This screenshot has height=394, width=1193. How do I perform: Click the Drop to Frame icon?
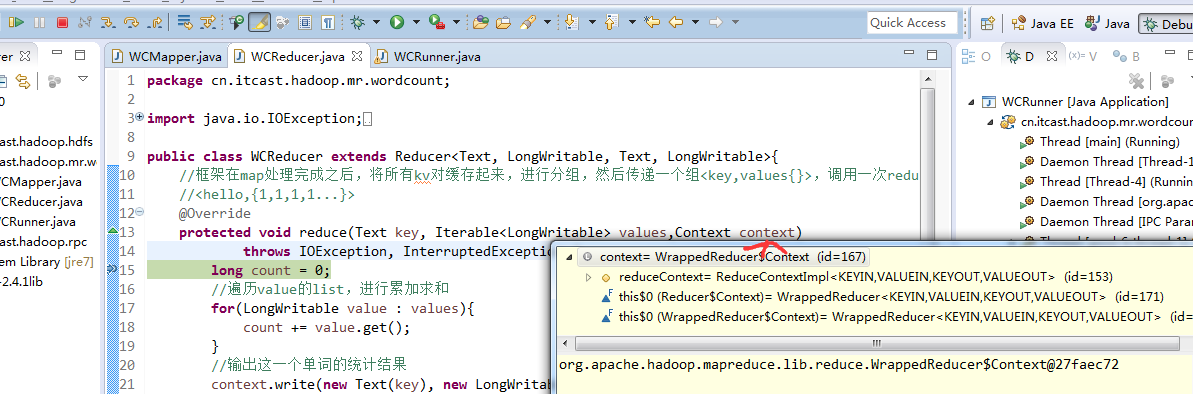click(x=185, y=23)
